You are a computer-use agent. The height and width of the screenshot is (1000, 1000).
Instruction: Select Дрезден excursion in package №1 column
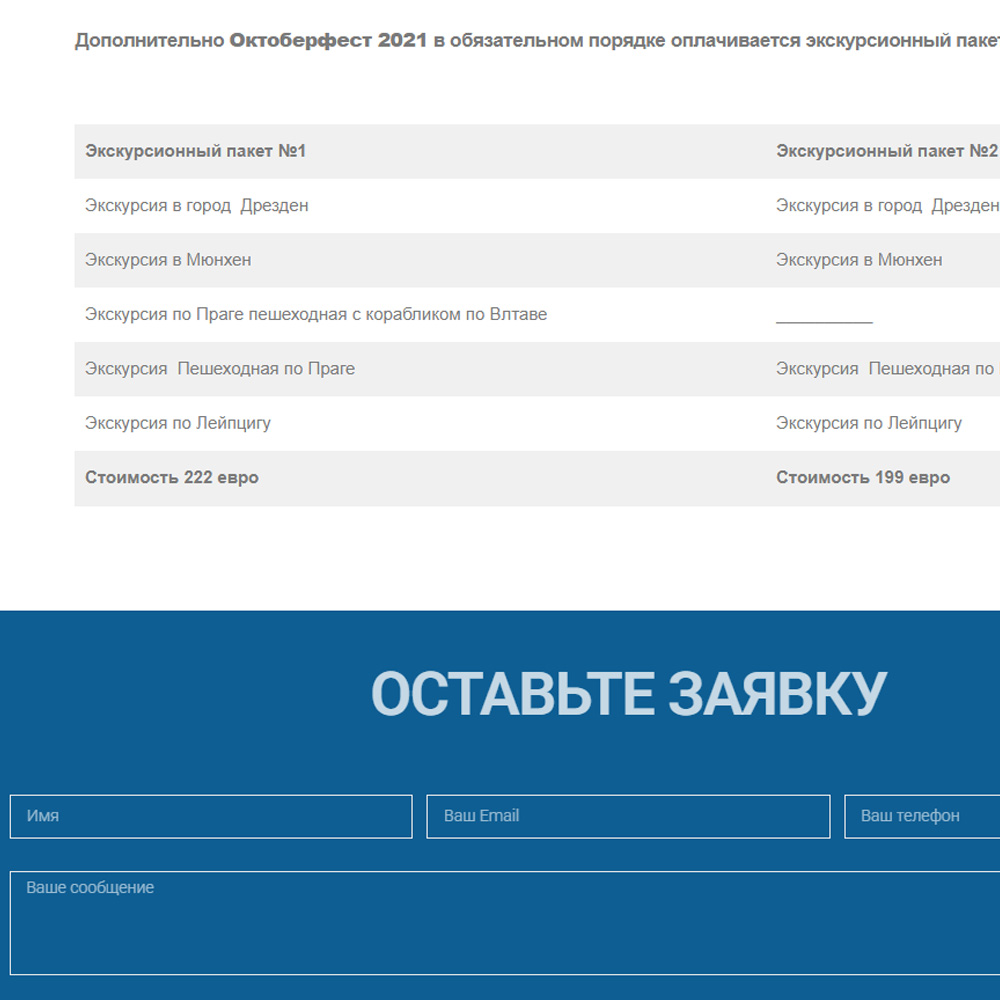pyautogui.click(x=197, y=206)
